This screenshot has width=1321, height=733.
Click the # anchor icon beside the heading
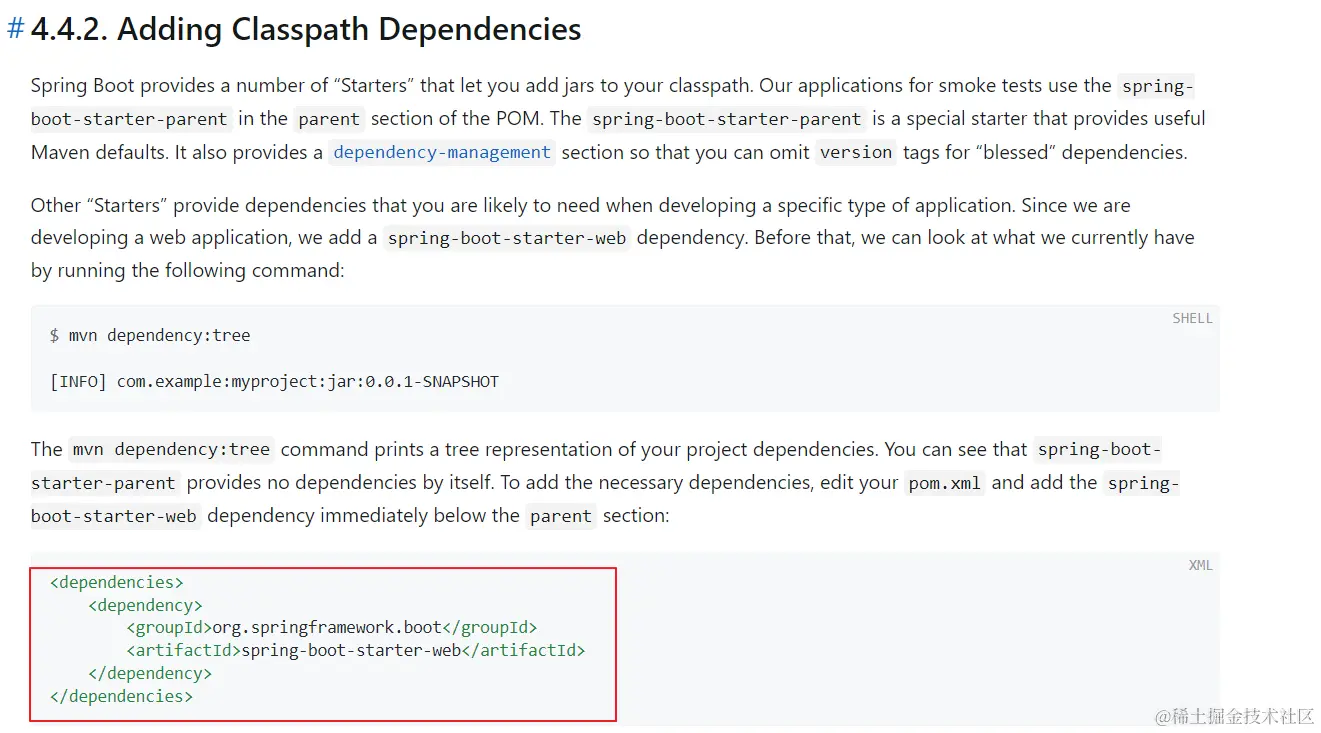point(15,29)
